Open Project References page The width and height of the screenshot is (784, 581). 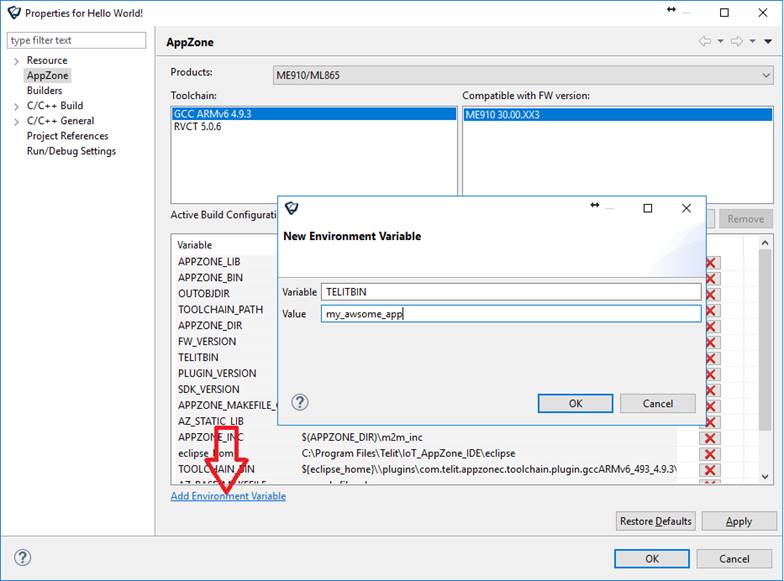tap(68, 136)
